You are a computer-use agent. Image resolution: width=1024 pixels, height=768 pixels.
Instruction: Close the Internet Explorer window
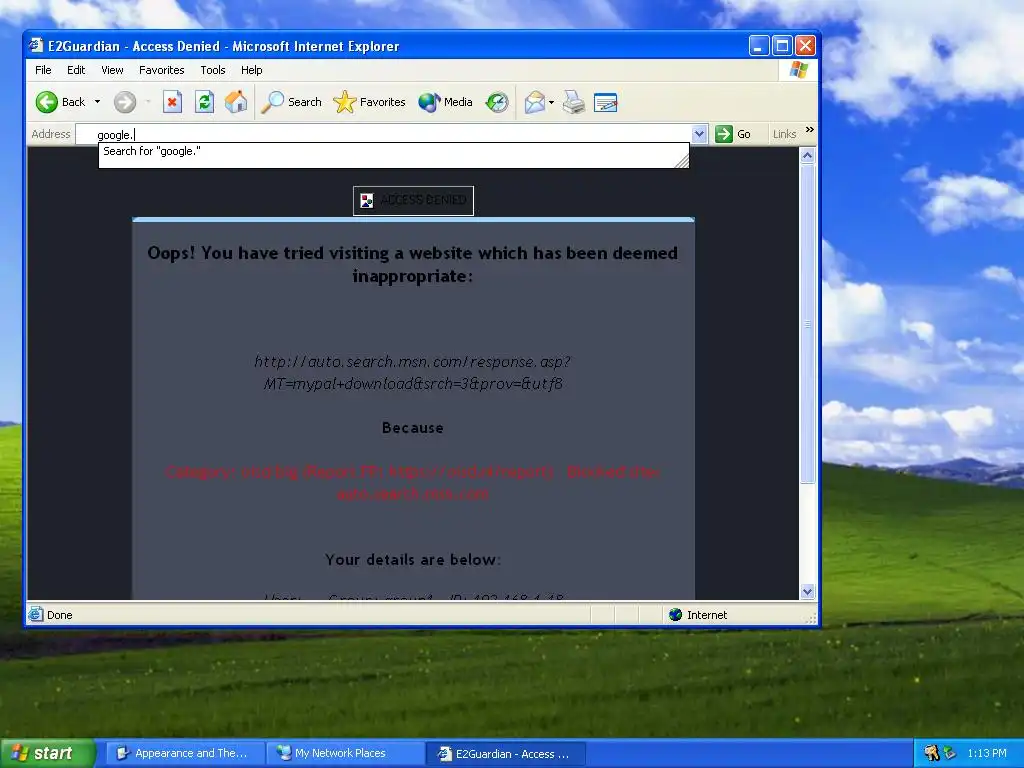pyautogui.click(x=805, y=46)
